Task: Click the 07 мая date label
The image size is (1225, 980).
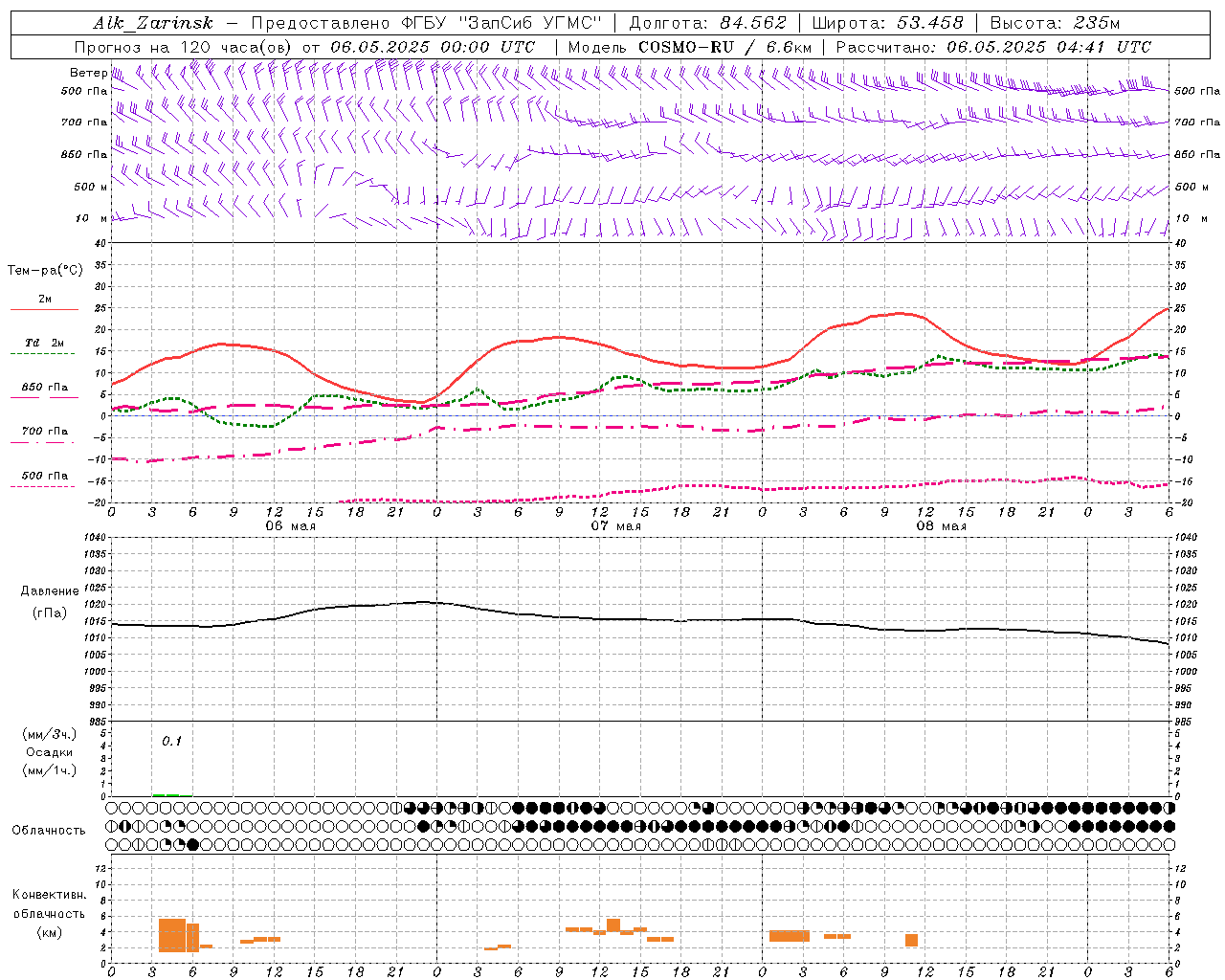Action: pyautogui.click(x=615, y=526)
